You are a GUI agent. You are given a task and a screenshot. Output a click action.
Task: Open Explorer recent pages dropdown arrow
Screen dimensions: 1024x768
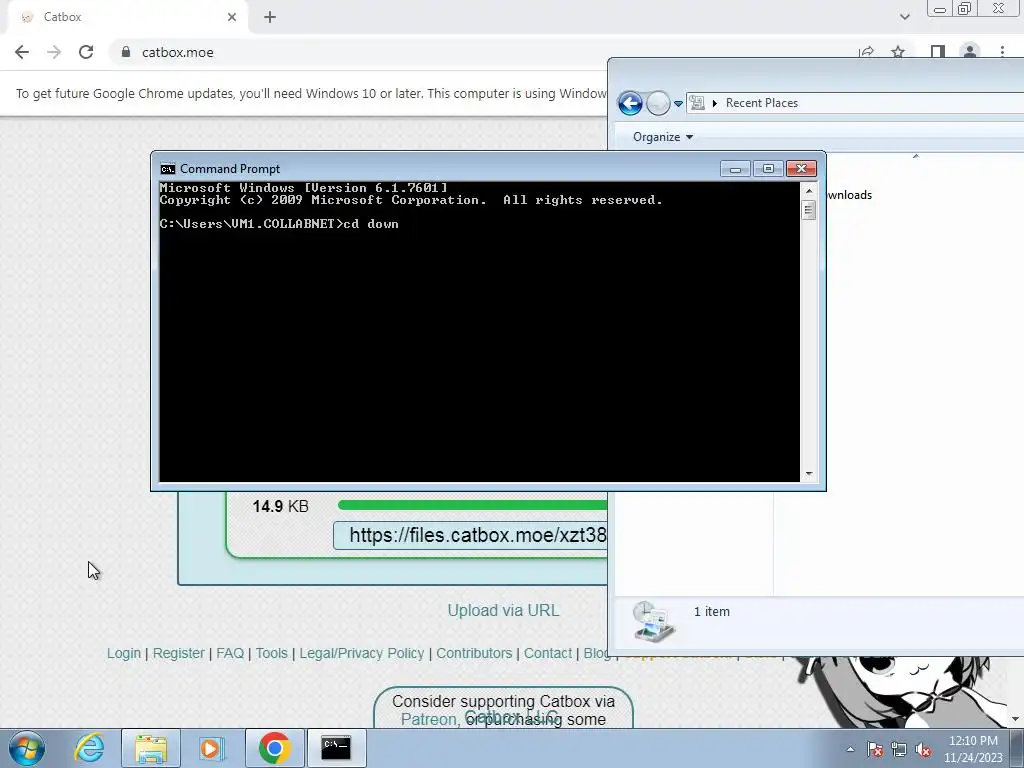coord(679,104)
